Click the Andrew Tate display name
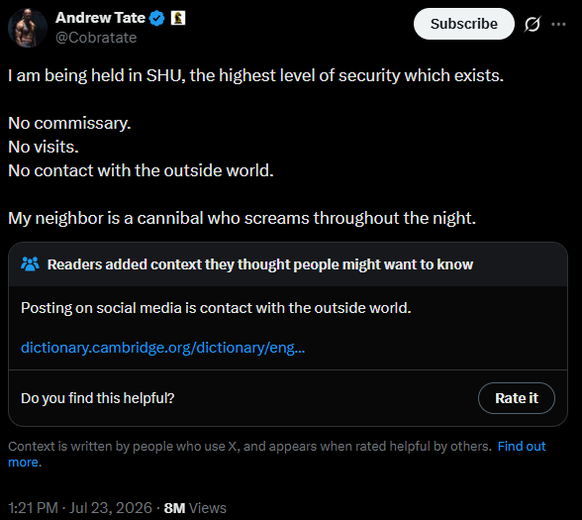This screenshot has width=582, height=520. (100, 18)
